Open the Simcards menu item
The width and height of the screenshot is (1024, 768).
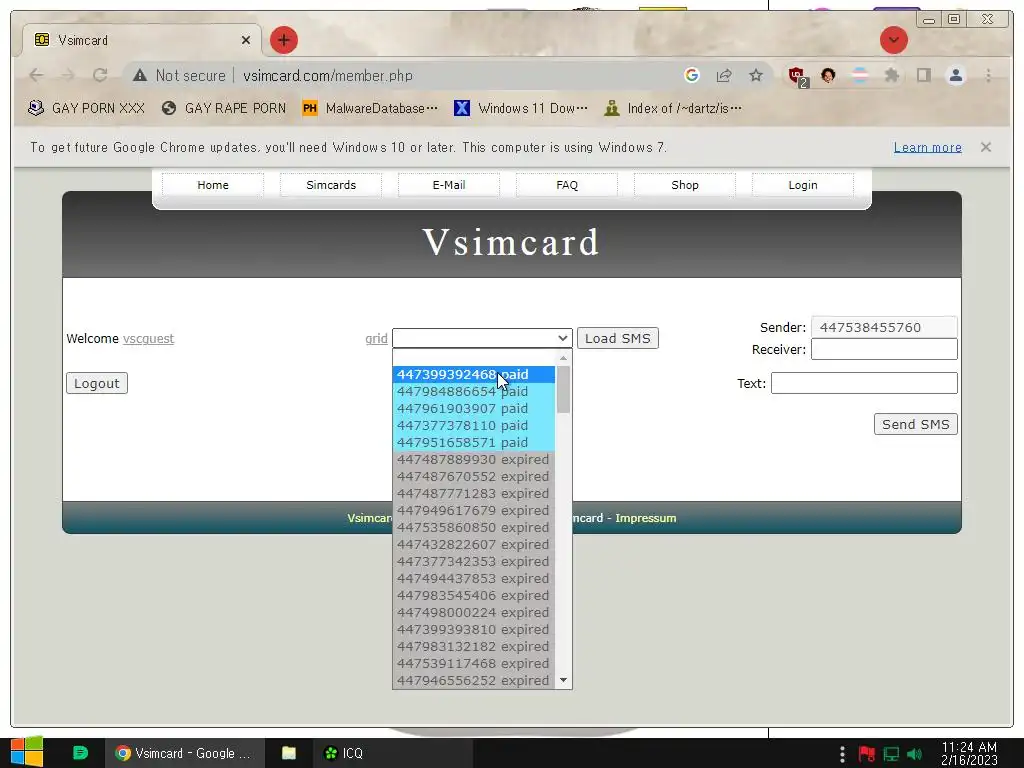(x=331, y=185)
